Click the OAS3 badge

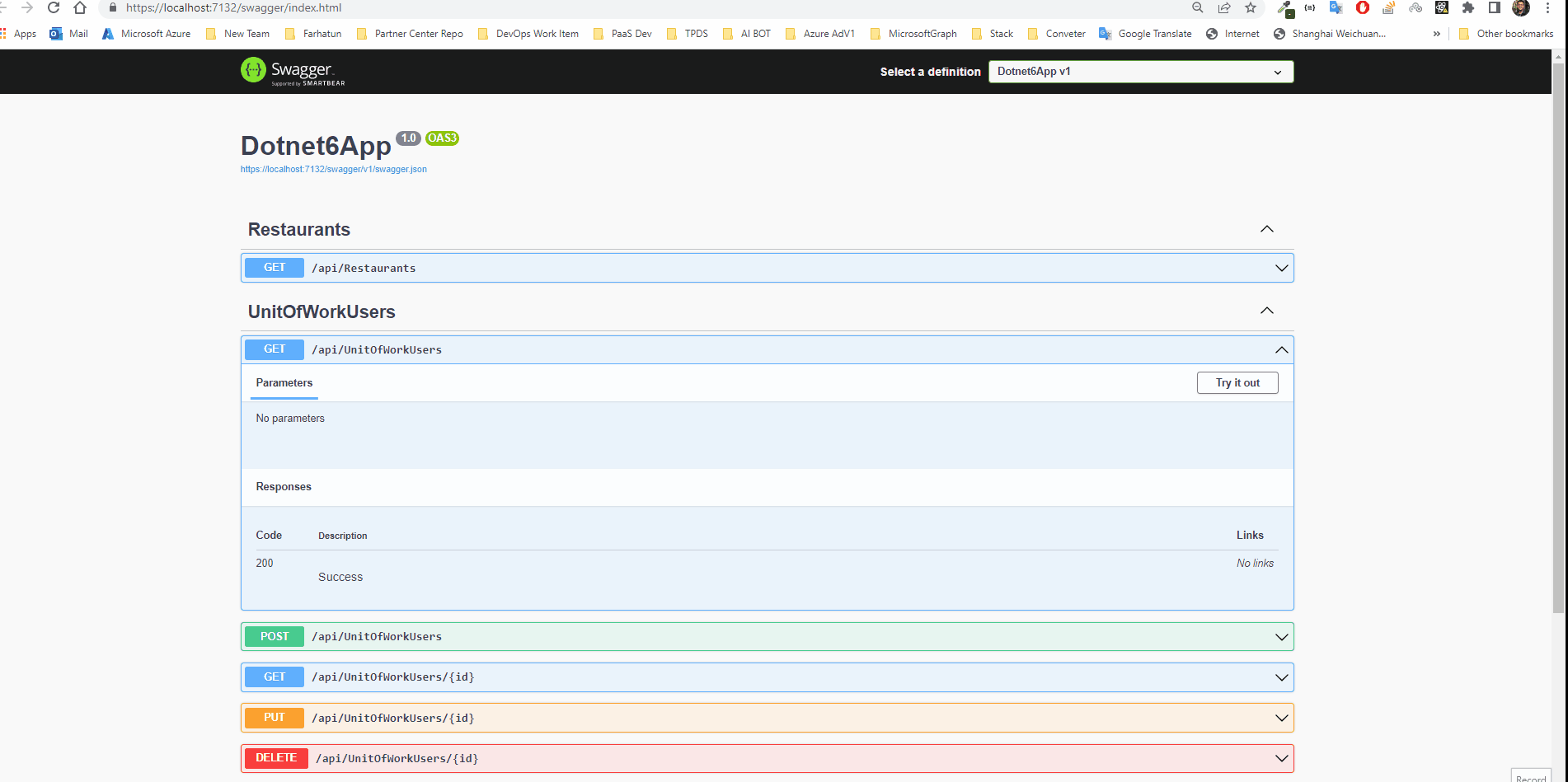pos(442,138)
